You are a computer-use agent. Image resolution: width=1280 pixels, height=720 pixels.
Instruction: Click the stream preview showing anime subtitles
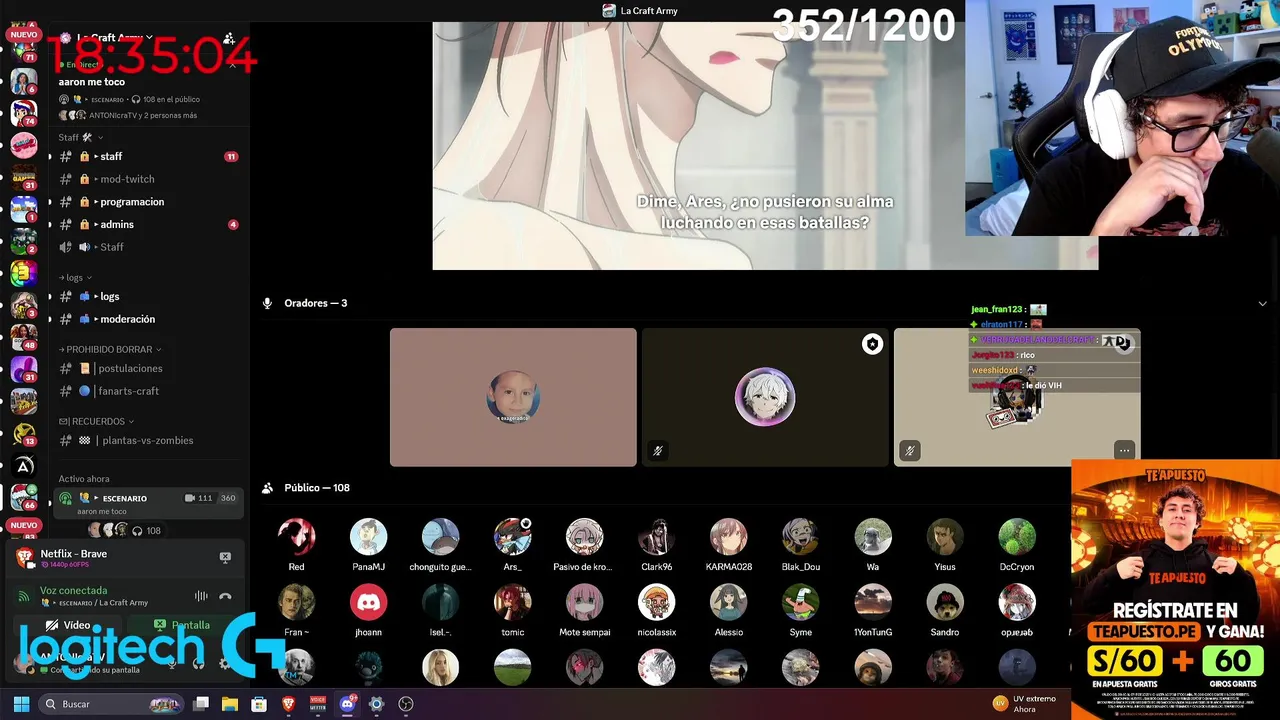pos(765,146)
